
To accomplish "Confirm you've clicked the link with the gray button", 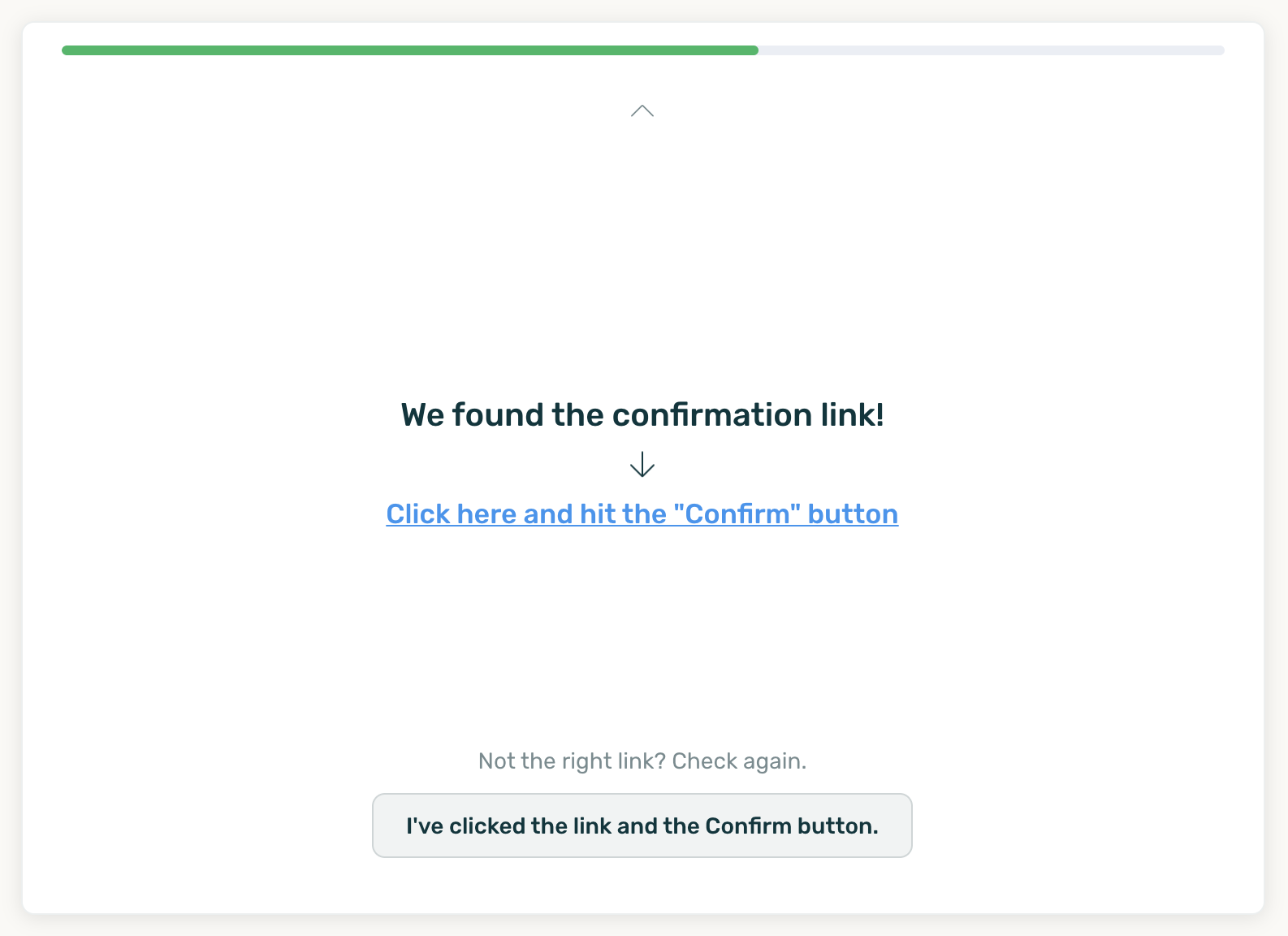I will [x=642, y=825].
